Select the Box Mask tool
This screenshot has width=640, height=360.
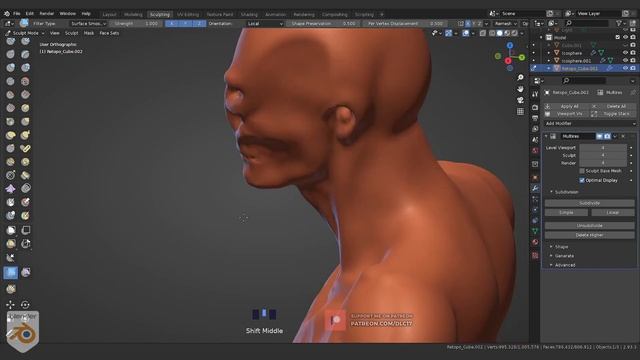pos(11,230)
